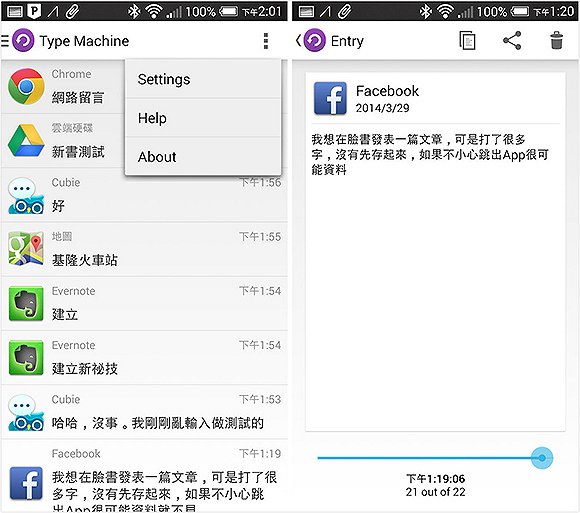The width and height of the screenshot is (580, 513).
Task: Tap the copy entry icon
Action: [x=467, y=41]
